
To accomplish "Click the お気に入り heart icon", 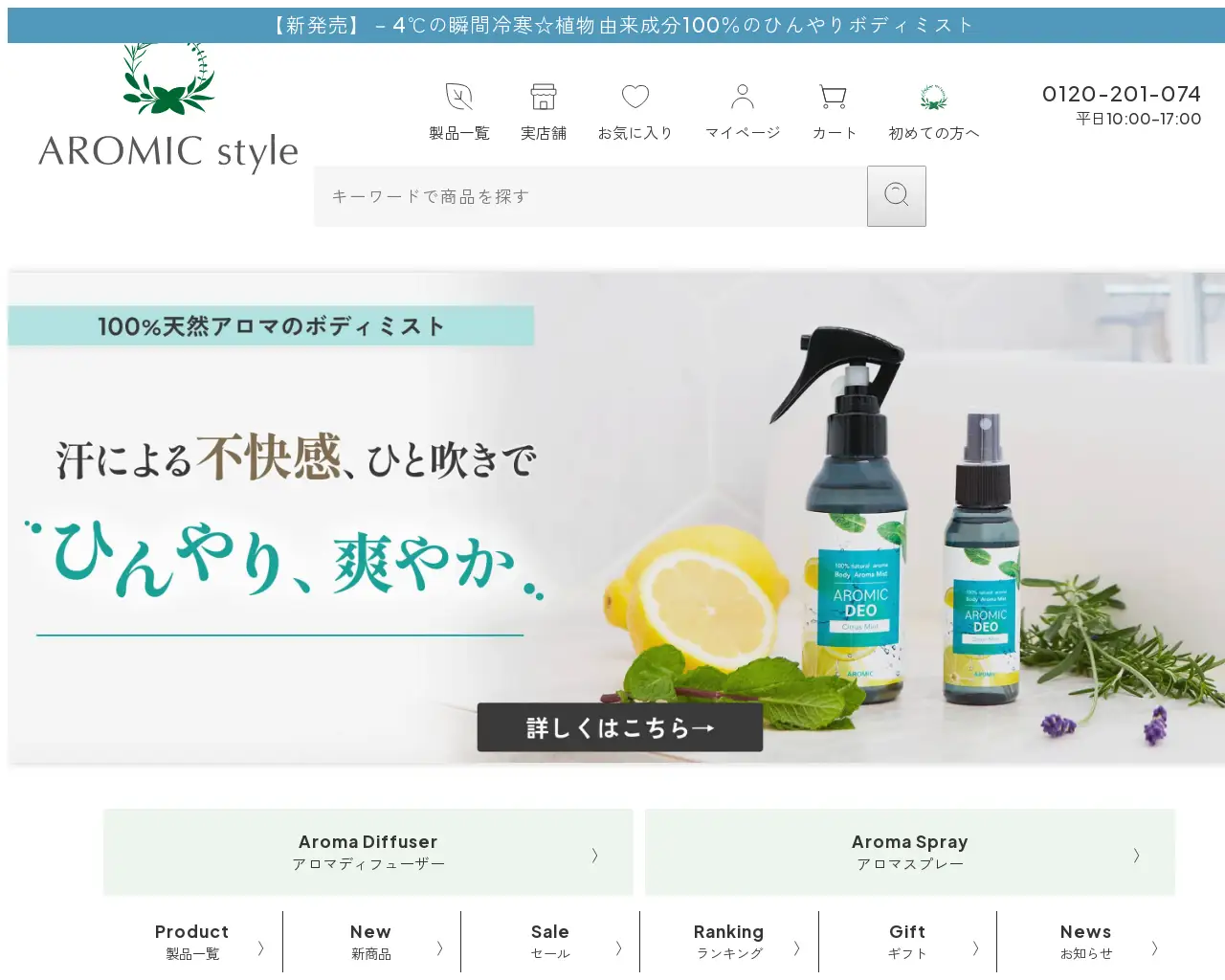I will click(635, 96).
